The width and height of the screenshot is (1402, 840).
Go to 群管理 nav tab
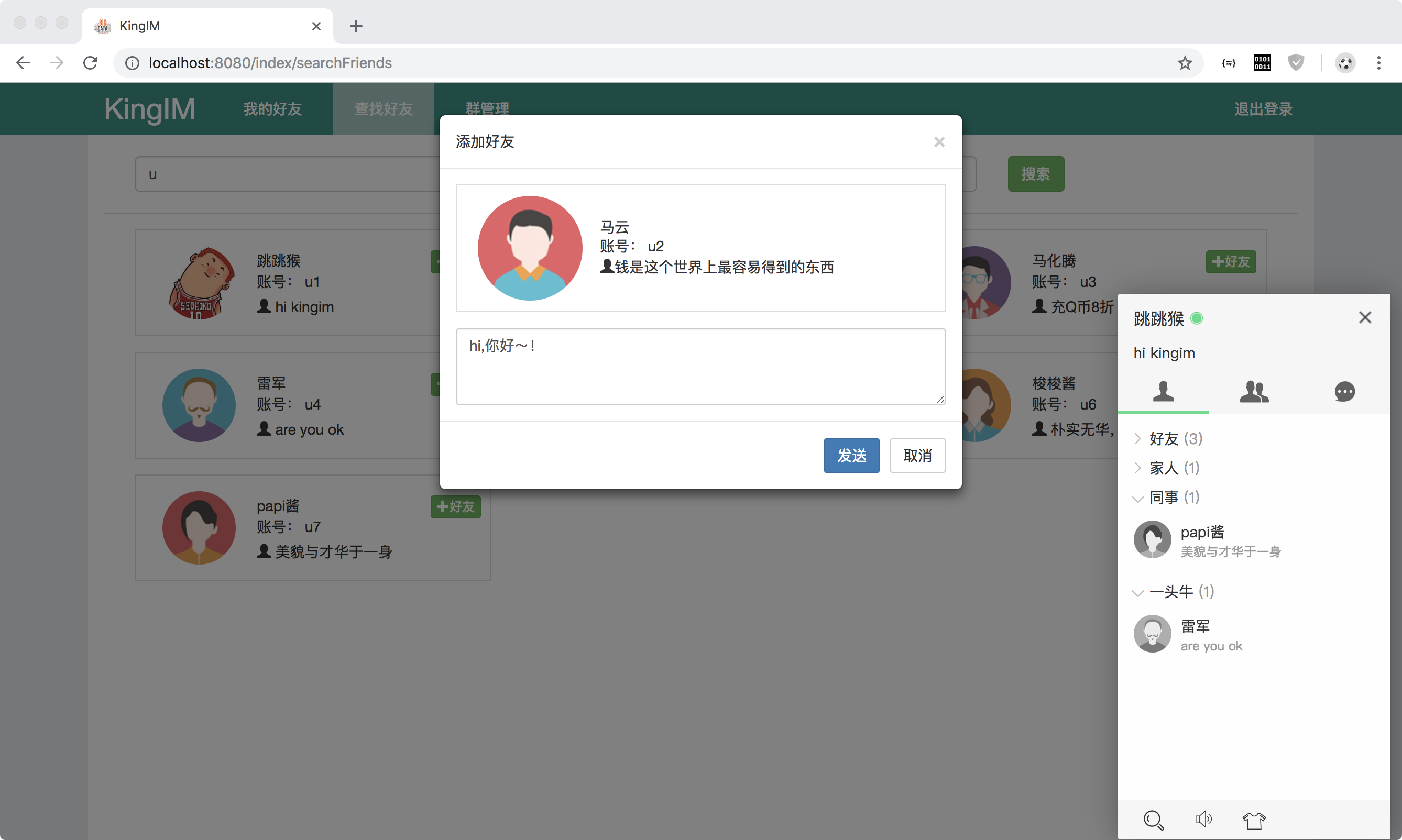[x=487, y=107]
